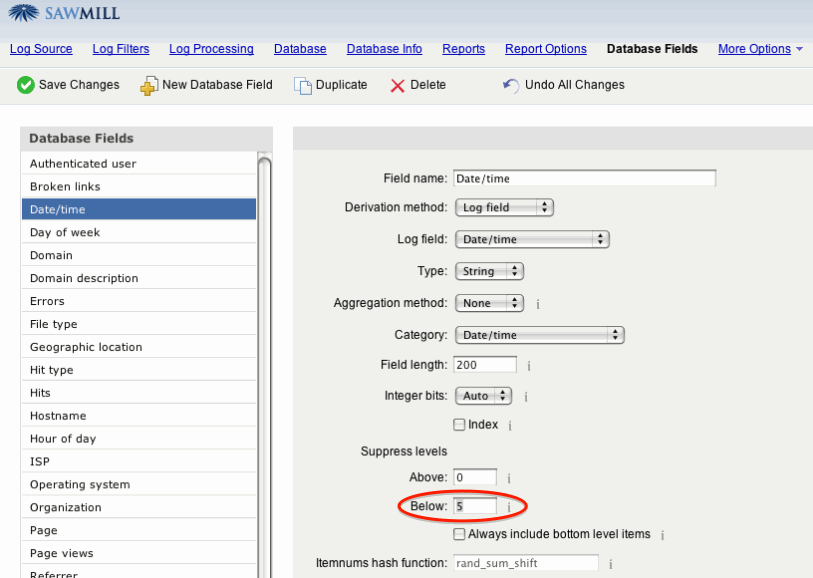Click info icon beside Field length
The height and width of the screenshot is (578, 813).
coord(528,366)
